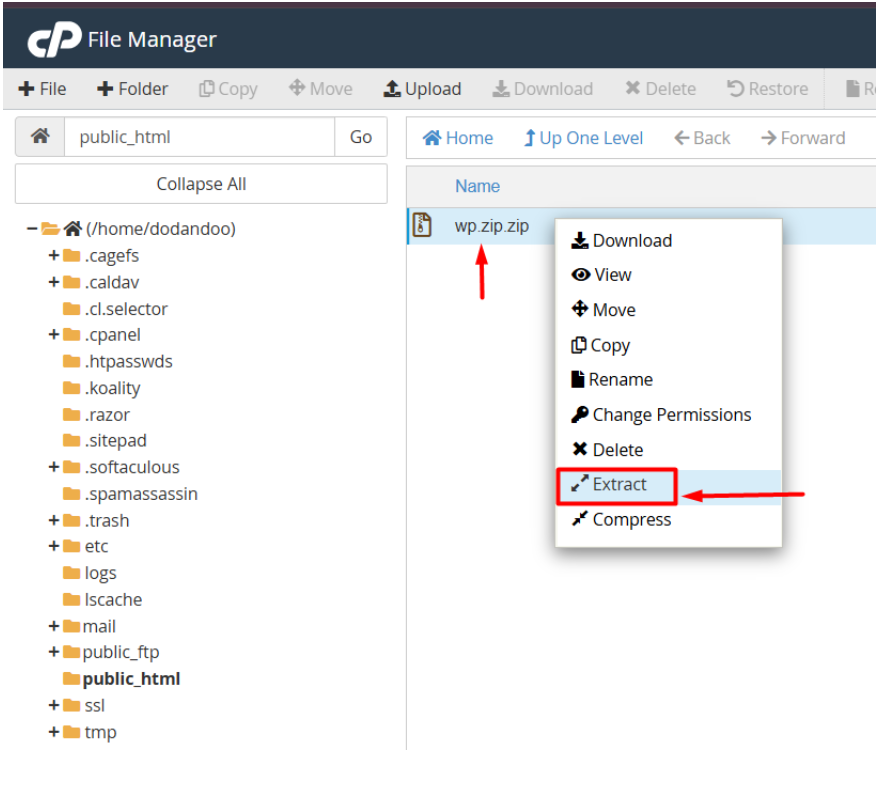Collapse the /home/dodandoo root node
Screen dimensions: 877x805
pos(32,229)
